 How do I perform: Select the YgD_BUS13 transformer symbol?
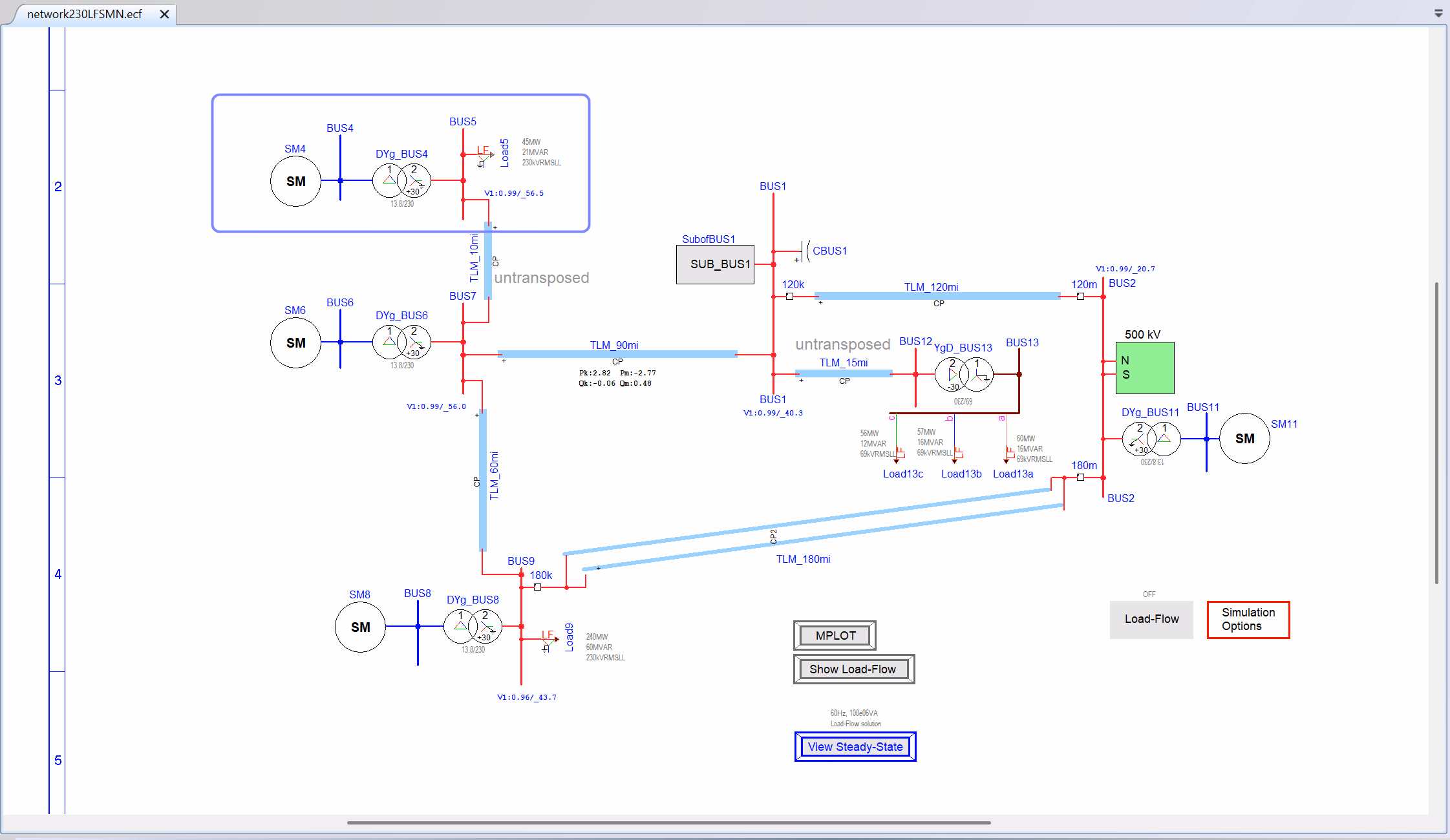(964, 374)
